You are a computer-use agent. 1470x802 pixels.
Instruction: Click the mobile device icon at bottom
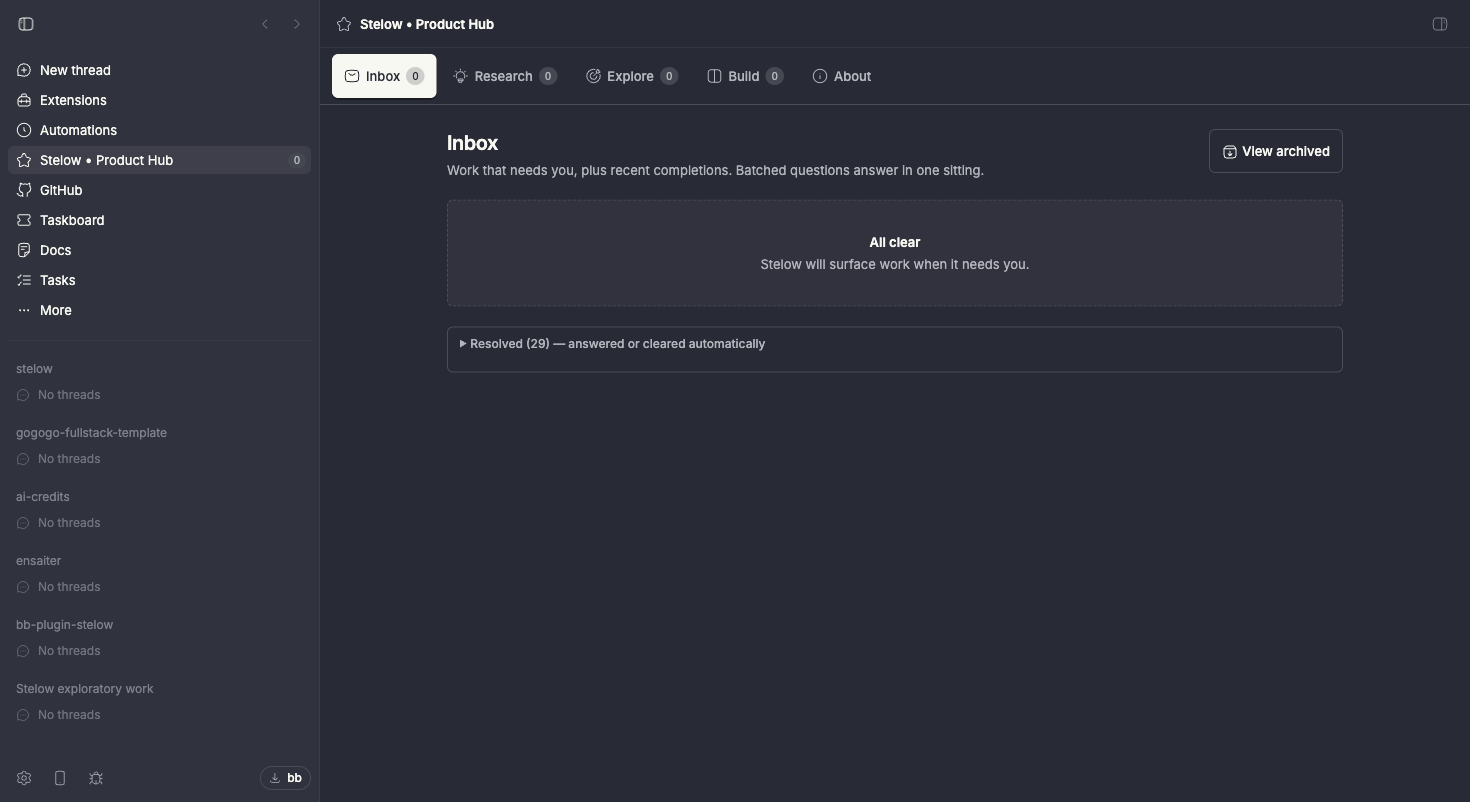click(x=60, y=778)
